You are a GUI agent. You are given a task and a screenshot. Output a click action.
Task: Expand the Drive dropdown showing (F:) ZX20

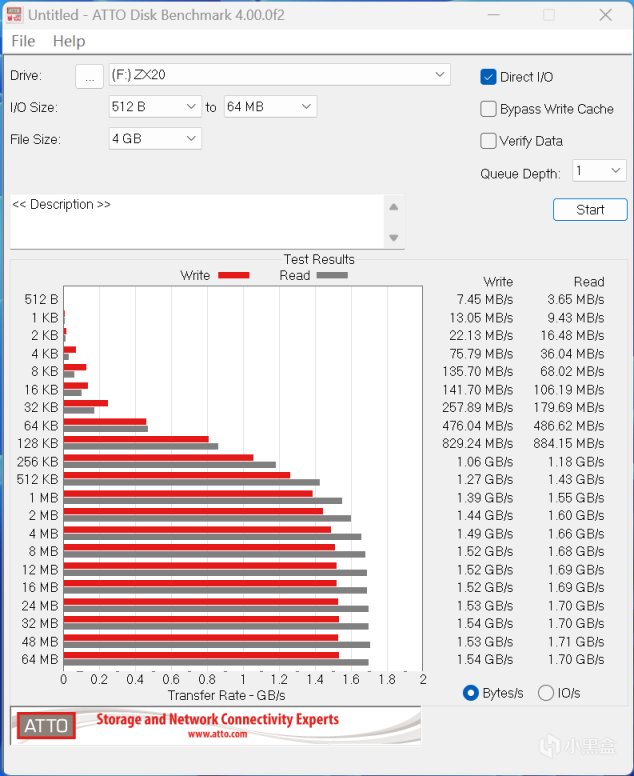point(279,75)
